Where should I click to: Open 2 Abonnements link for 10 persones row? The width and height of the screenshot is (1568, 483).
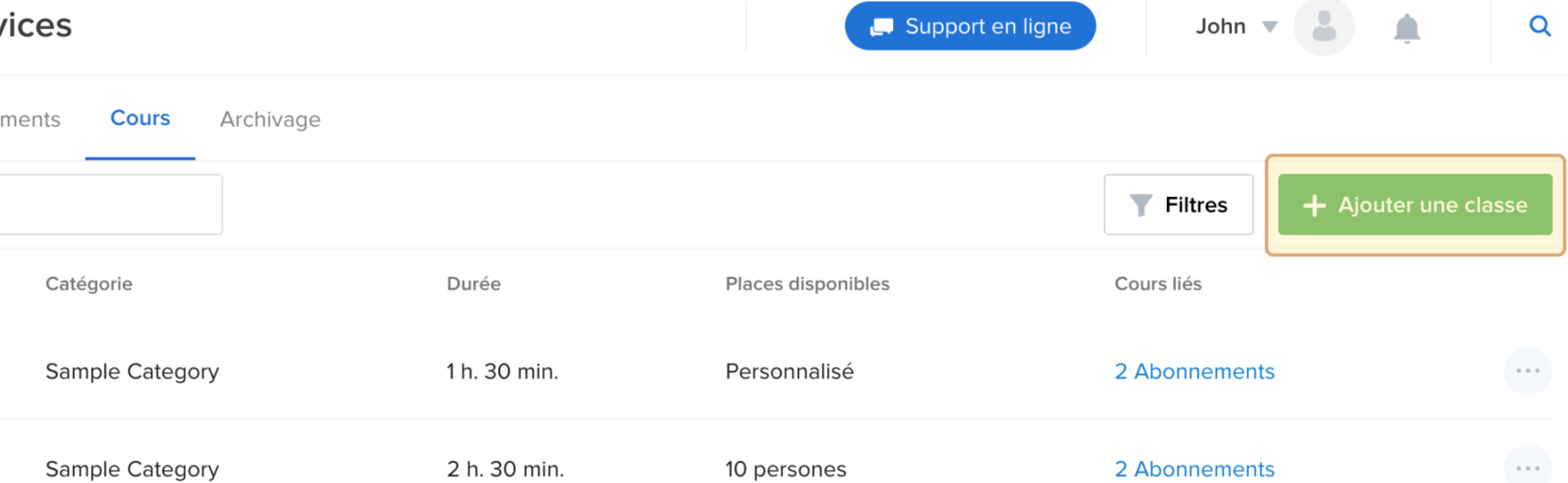point(1194,468)
